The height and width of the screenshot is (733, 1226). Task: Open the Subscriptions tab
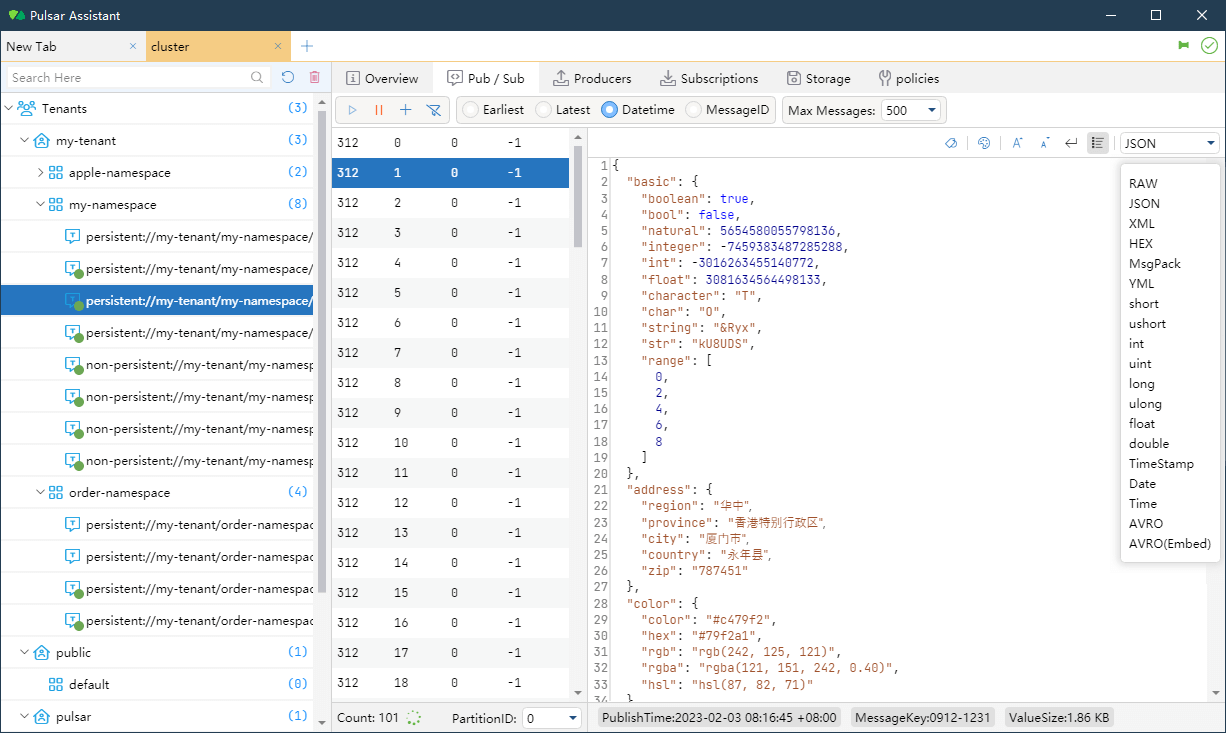tap(709, 78)
